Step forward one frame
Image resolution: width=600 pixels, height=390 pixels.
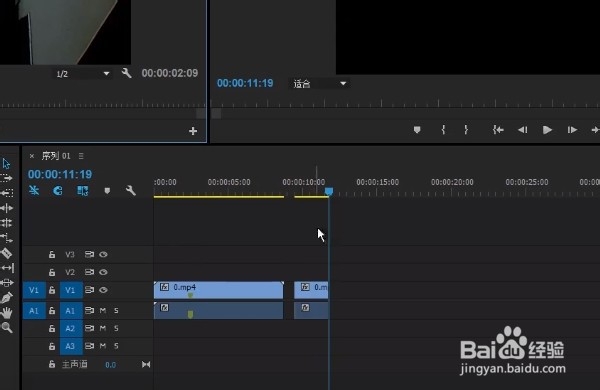(x=572, y=130)
